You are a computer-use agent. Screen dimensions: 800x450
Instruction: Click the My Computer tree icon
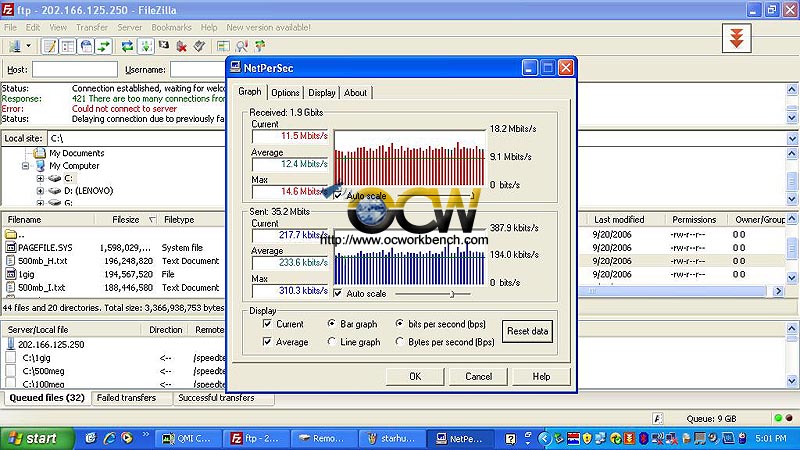40,166
